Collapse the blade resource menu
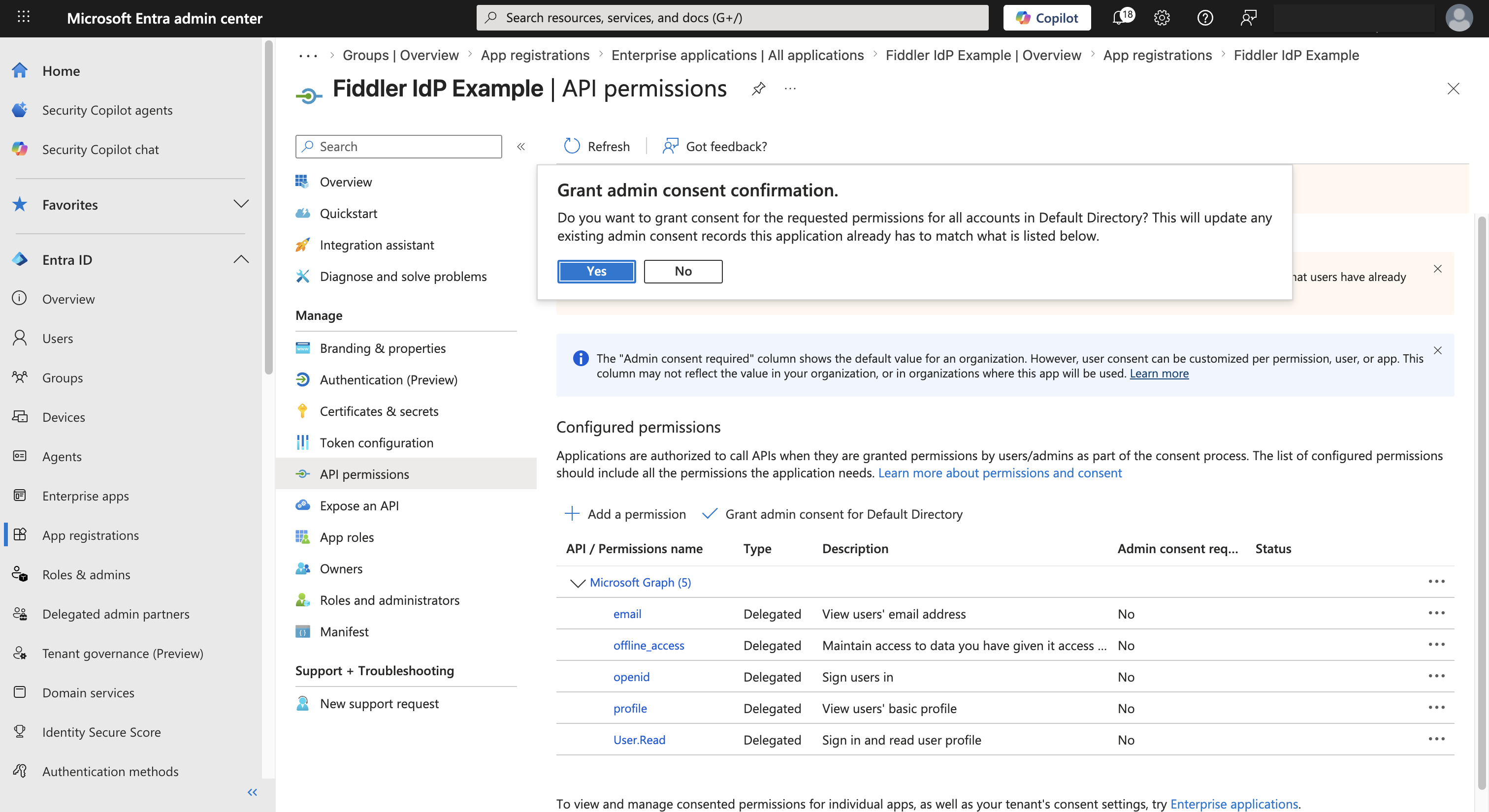Image resolution: width=1489 pixels, height=812 pixels. coord(521,146)
